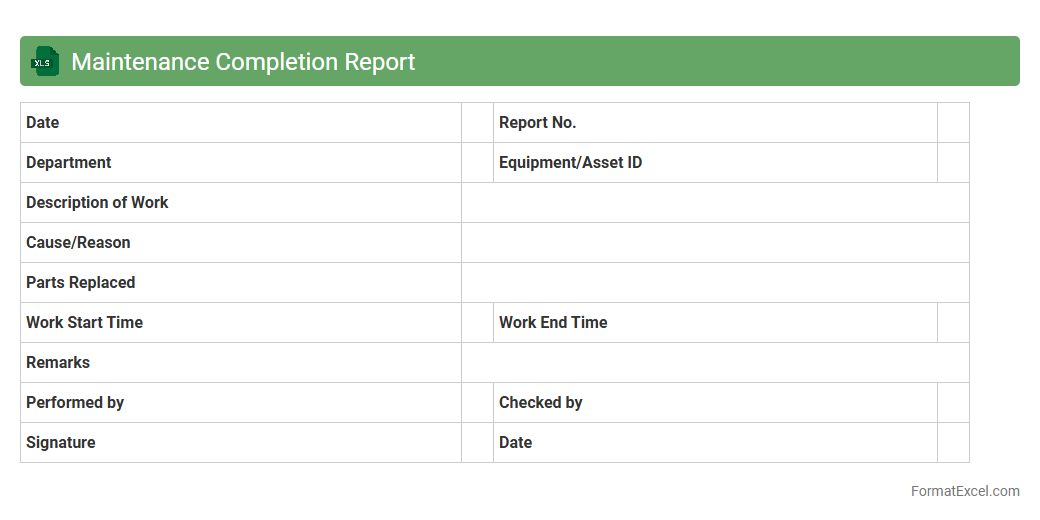Click the blank Remarks entry field

[x=714, y=362]
